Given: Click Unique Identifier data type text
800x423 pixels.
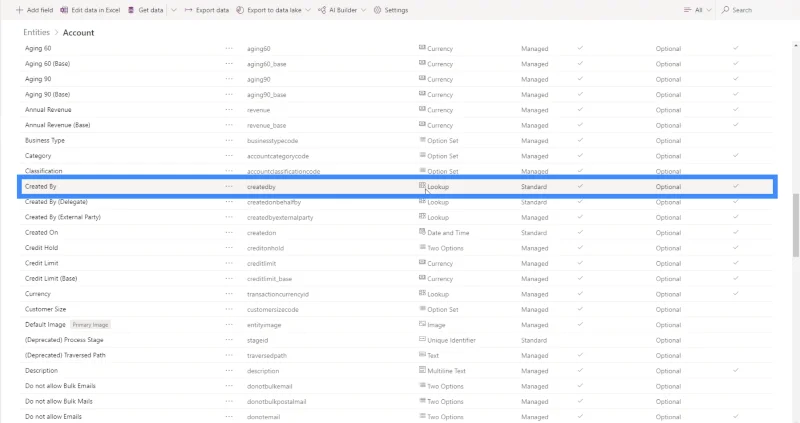Looking at the screenshot, I should [451, 340].
